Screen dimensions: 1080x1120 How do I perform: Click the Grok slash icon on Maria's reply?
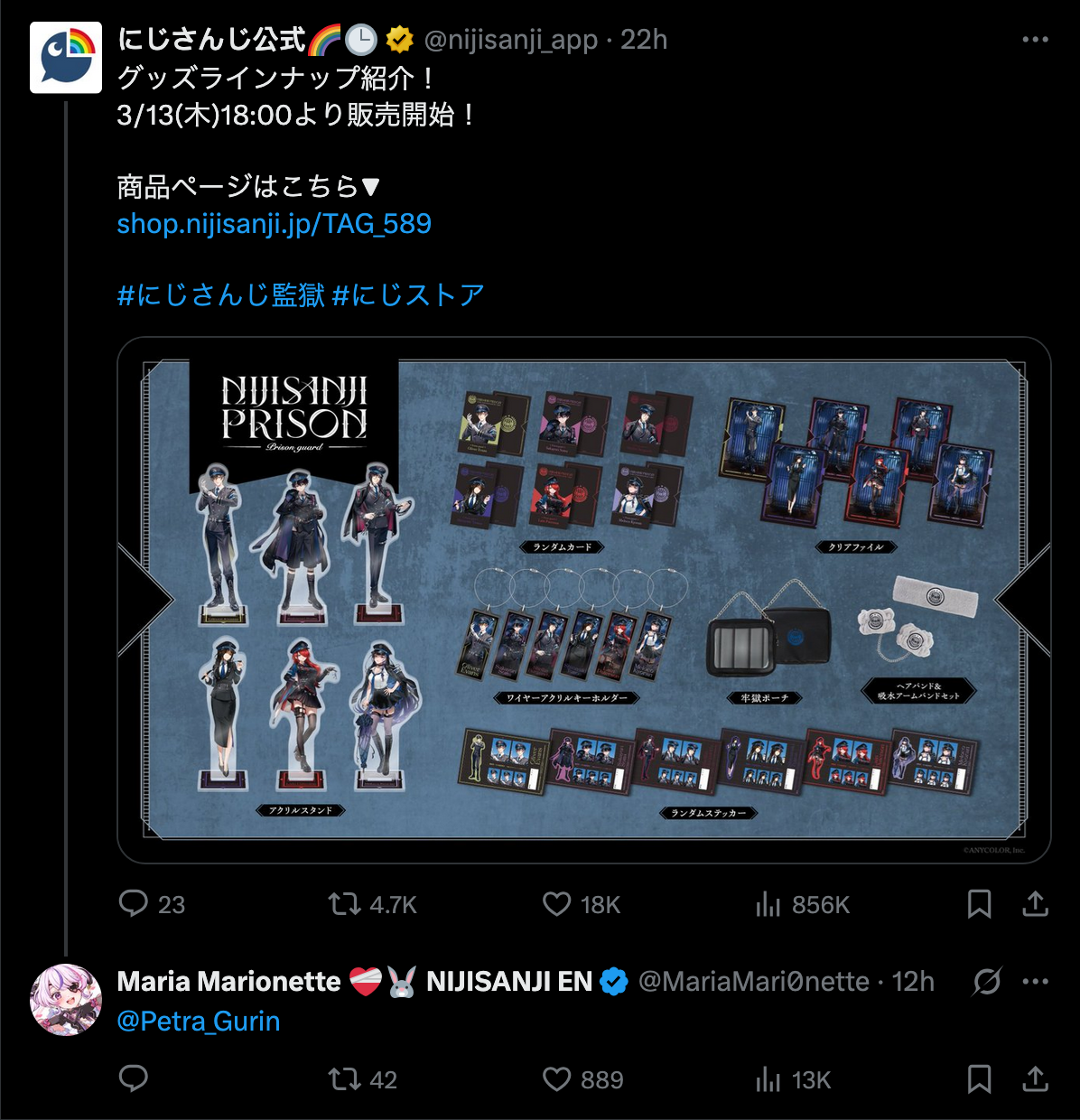coord(987,982)
